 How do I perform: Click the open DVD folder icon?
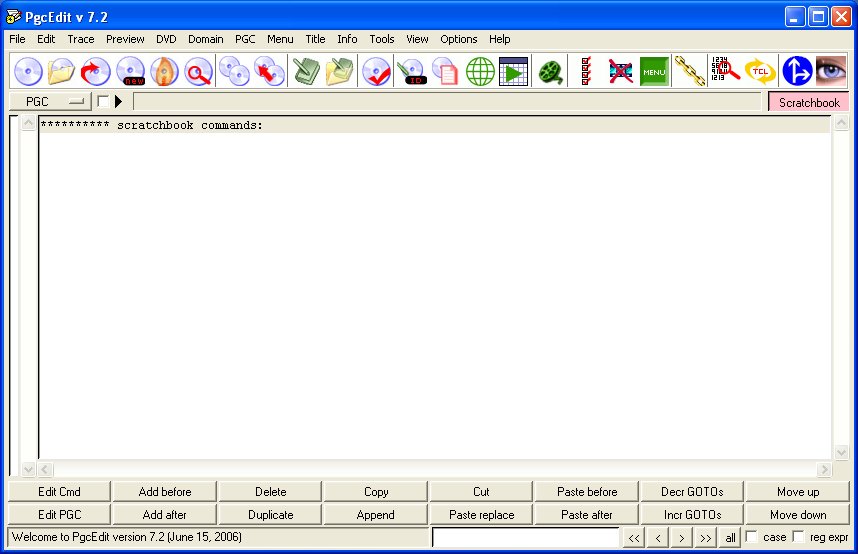pyautogui.click(x=62, y=71)
